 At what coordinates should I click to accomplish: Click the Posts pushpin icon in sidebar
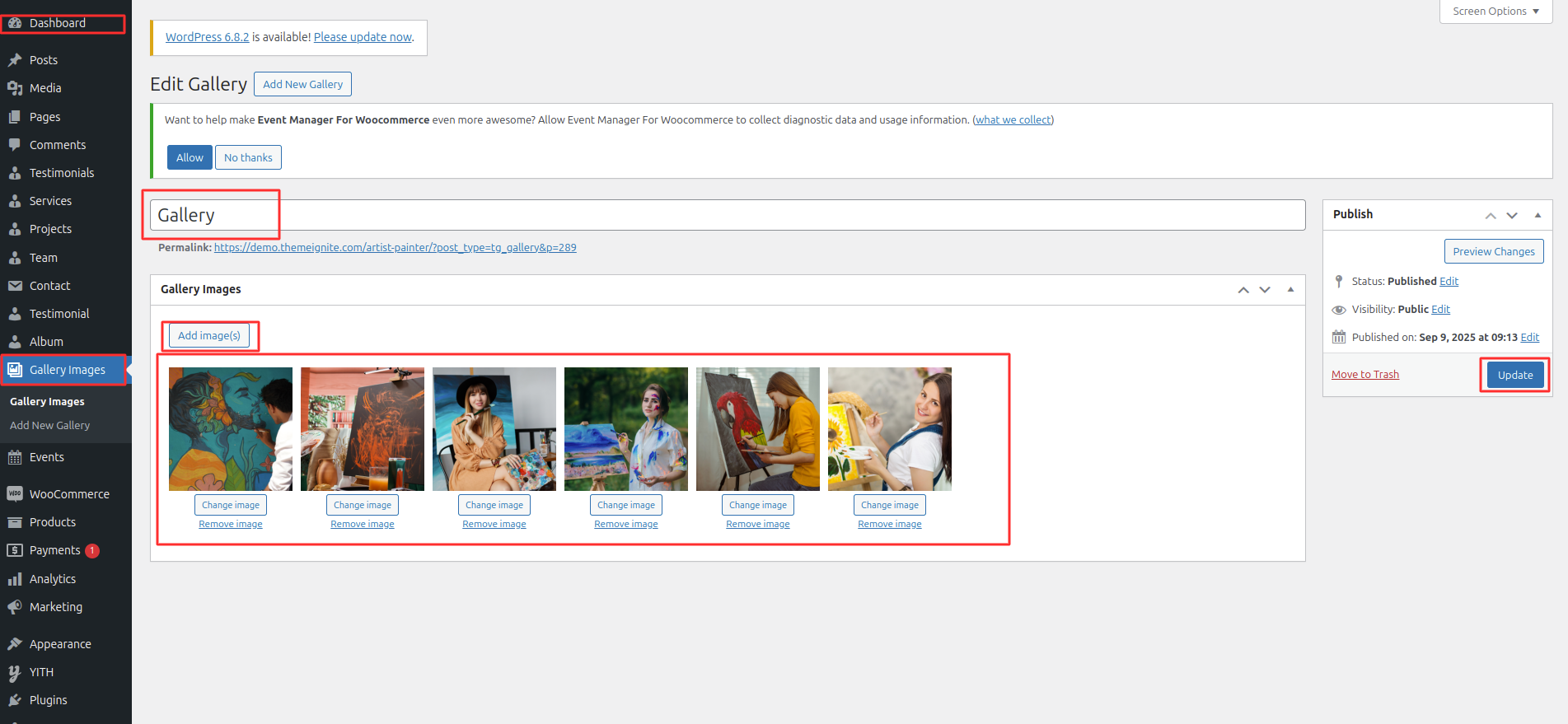coord(15,60)
